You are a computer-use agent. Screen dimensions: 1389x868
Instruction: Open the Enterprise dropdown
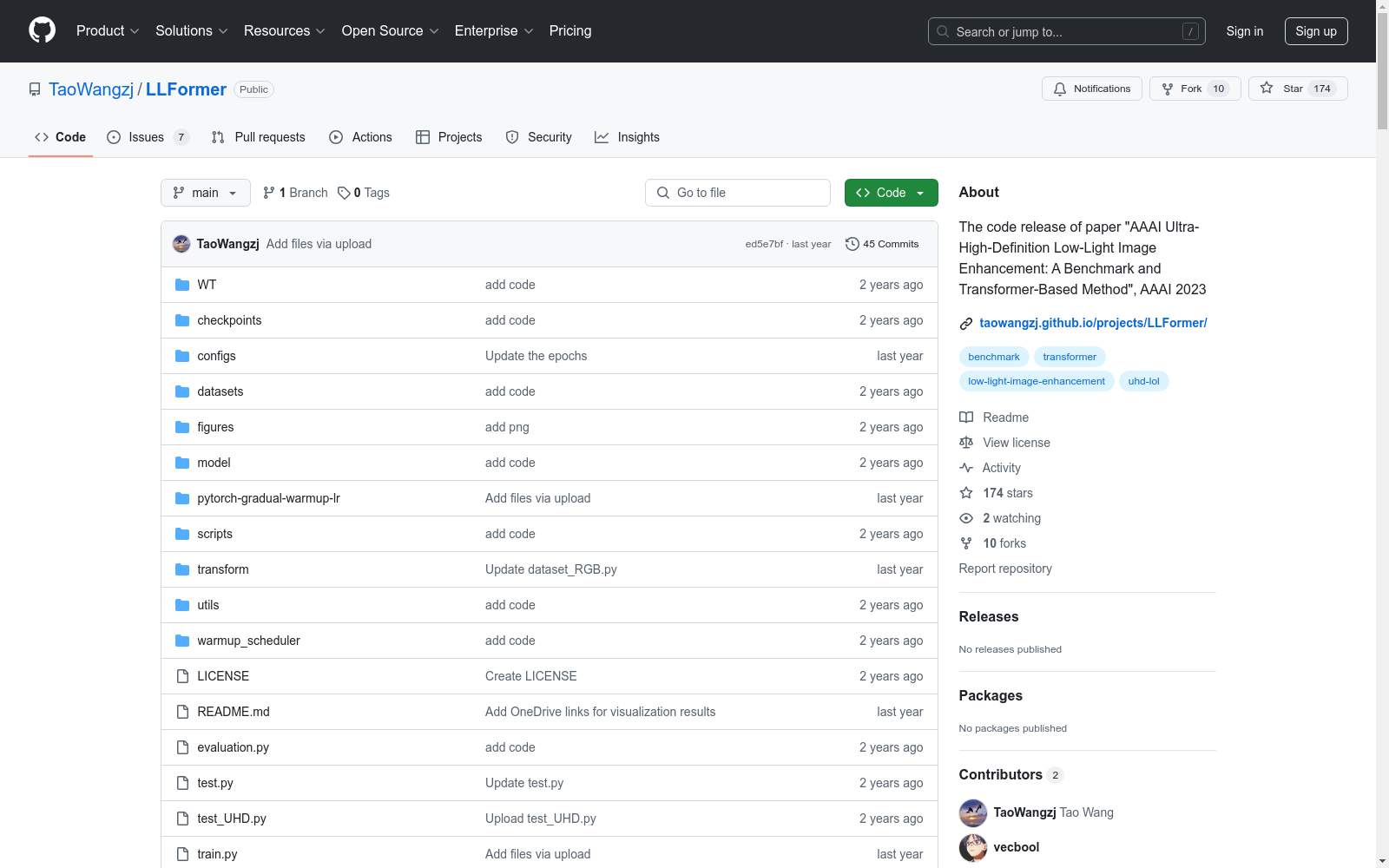point(494,30)
